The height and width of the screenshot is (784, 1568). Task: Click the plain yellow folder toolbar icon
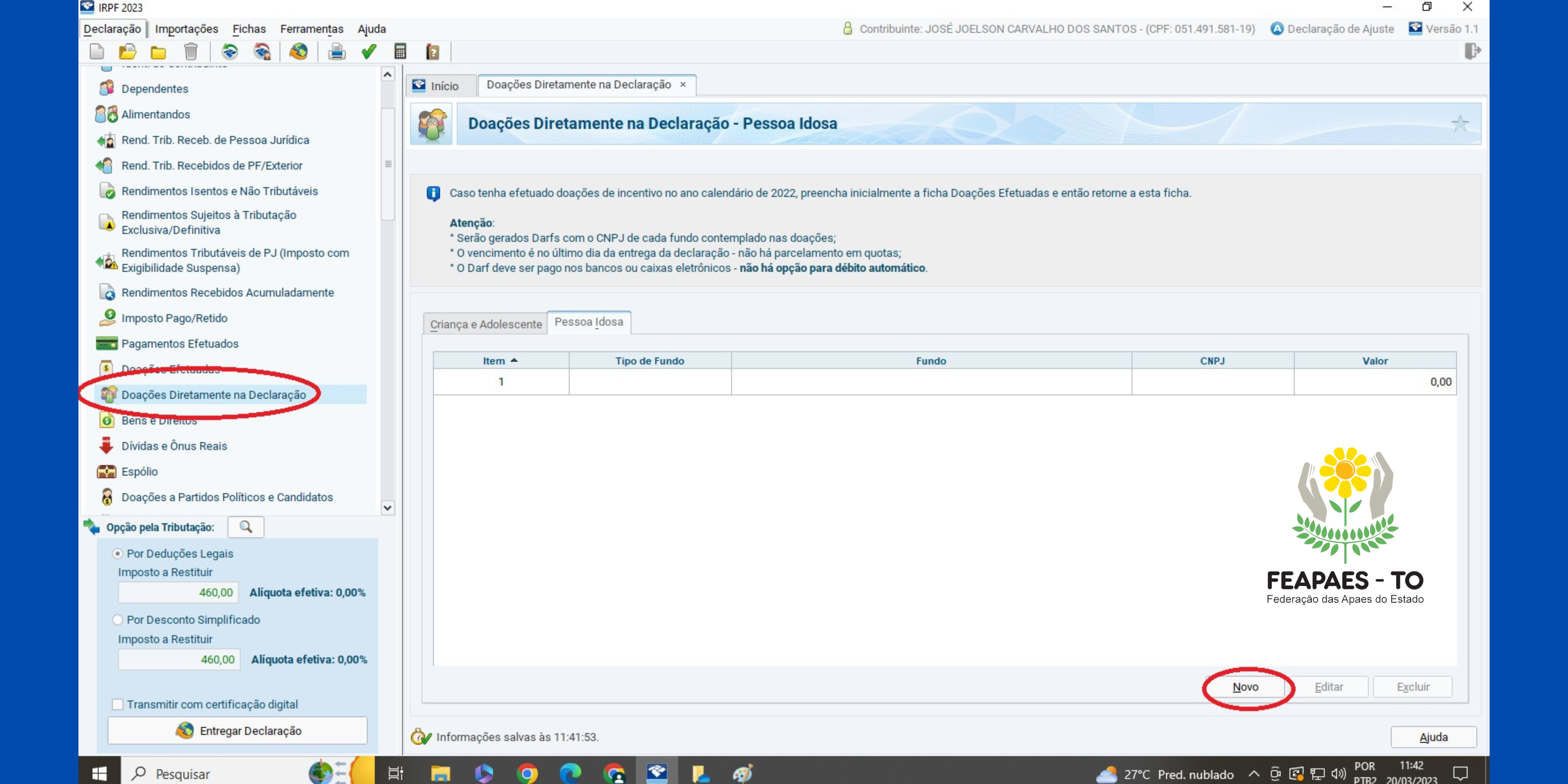[x=158, y=52]
